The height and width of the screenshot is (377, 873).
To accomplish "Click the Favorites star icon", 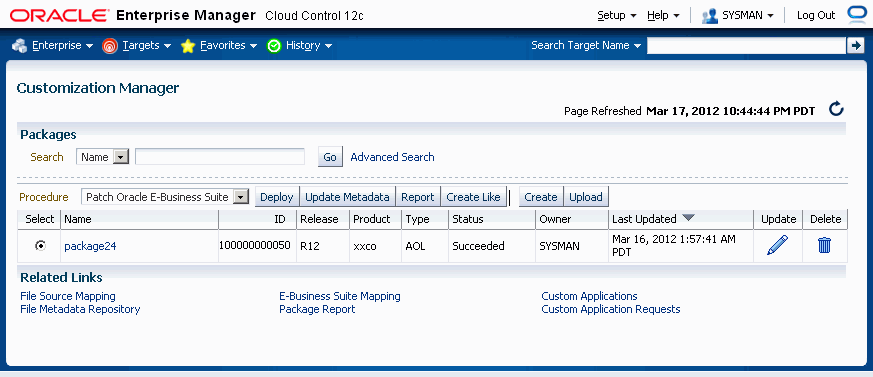I will click(188, 46).
